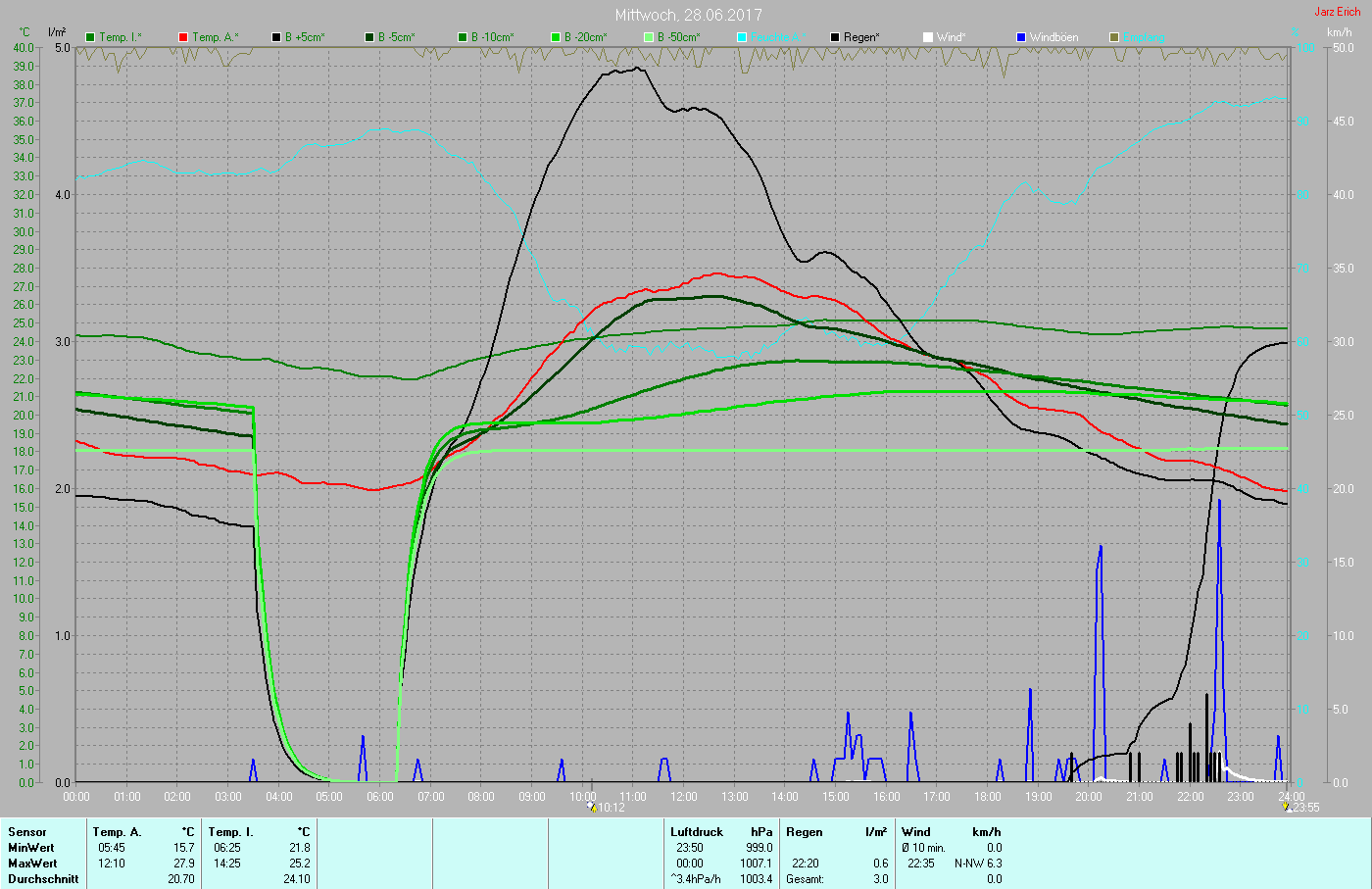Click the blue Windböen legend square

pos(1021,37)
